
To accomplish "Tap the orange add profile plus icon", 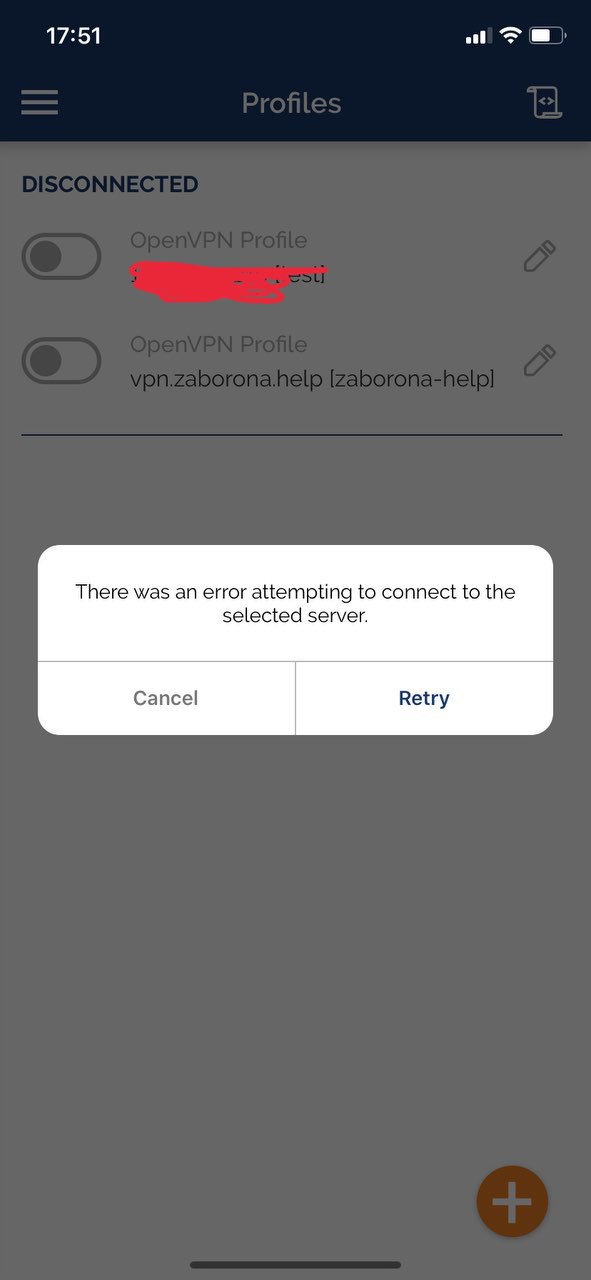I will (x=512, y=1202).
